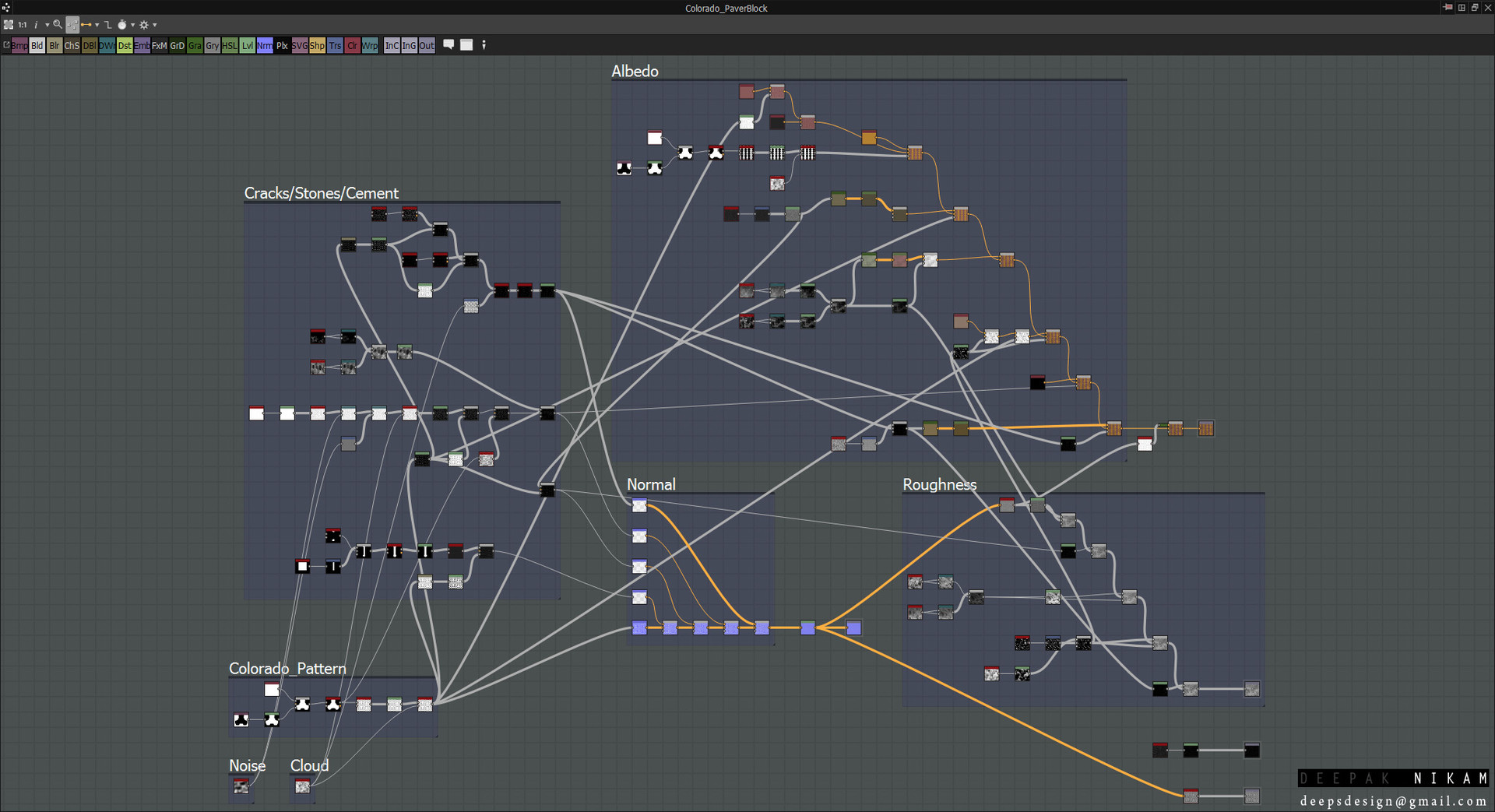Add a Blur (Blr) node

(x=55, y=46)
